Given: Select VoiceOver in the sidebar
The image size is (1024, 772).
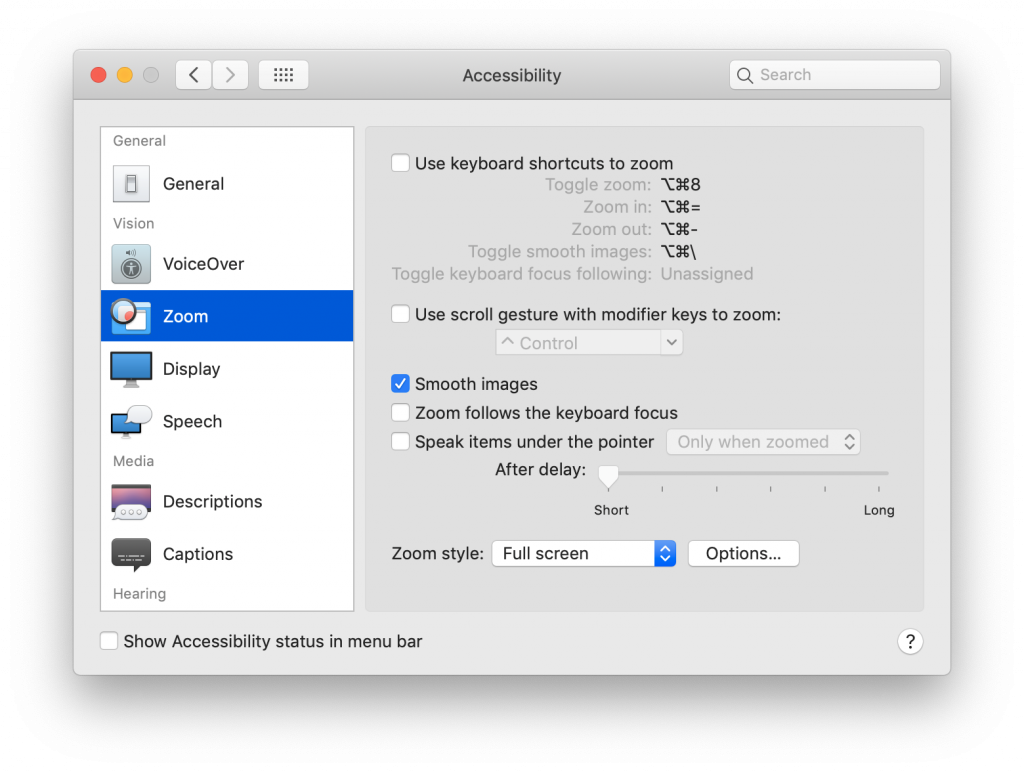Looking at the screenshot, I should pos(227,264).
